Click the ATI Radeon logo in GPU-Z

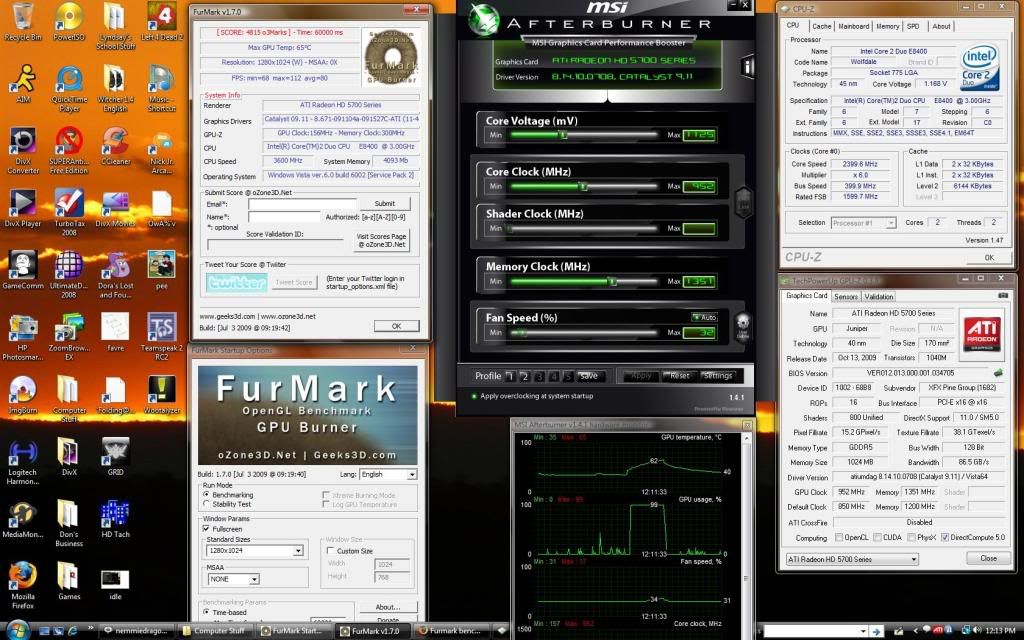point(981,334)
